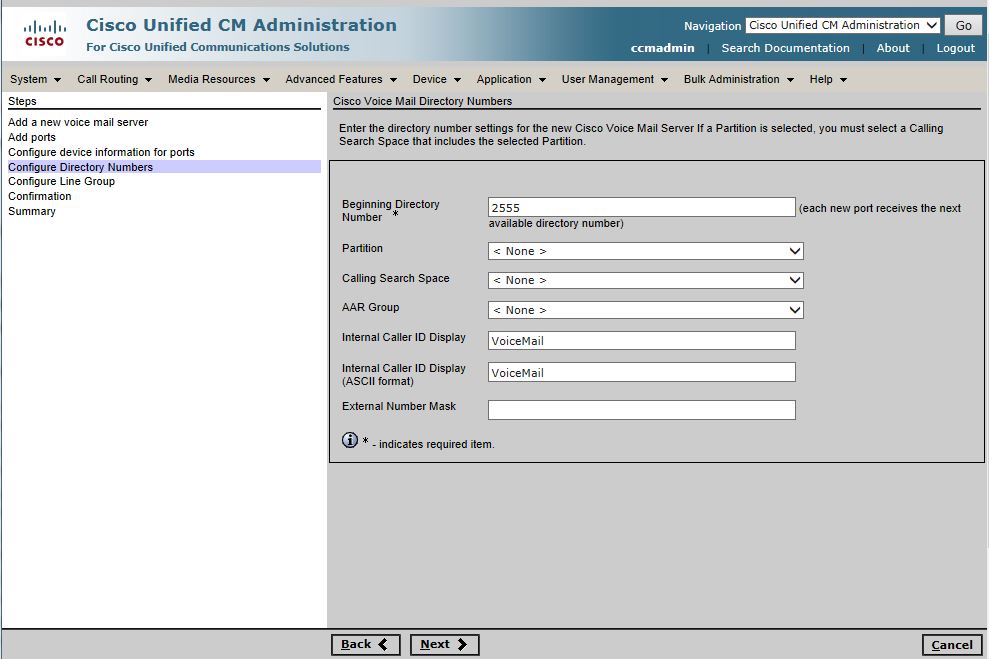Viewport: 989px width, 659px height.
Task: Expand the Calling Search Space dropdown
Action: 645,280
